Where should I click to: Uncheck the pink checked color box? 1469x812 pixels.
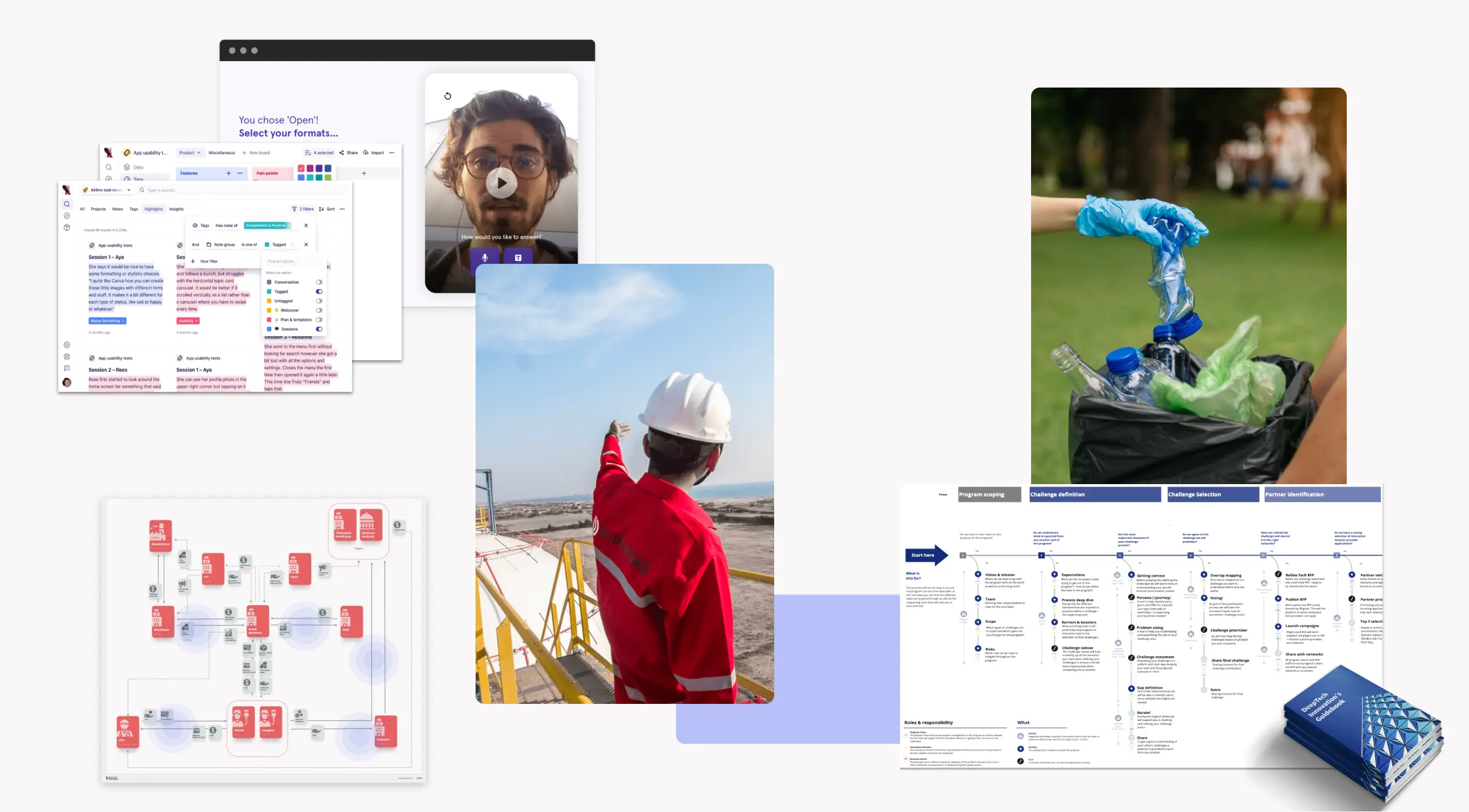(301, 168)
